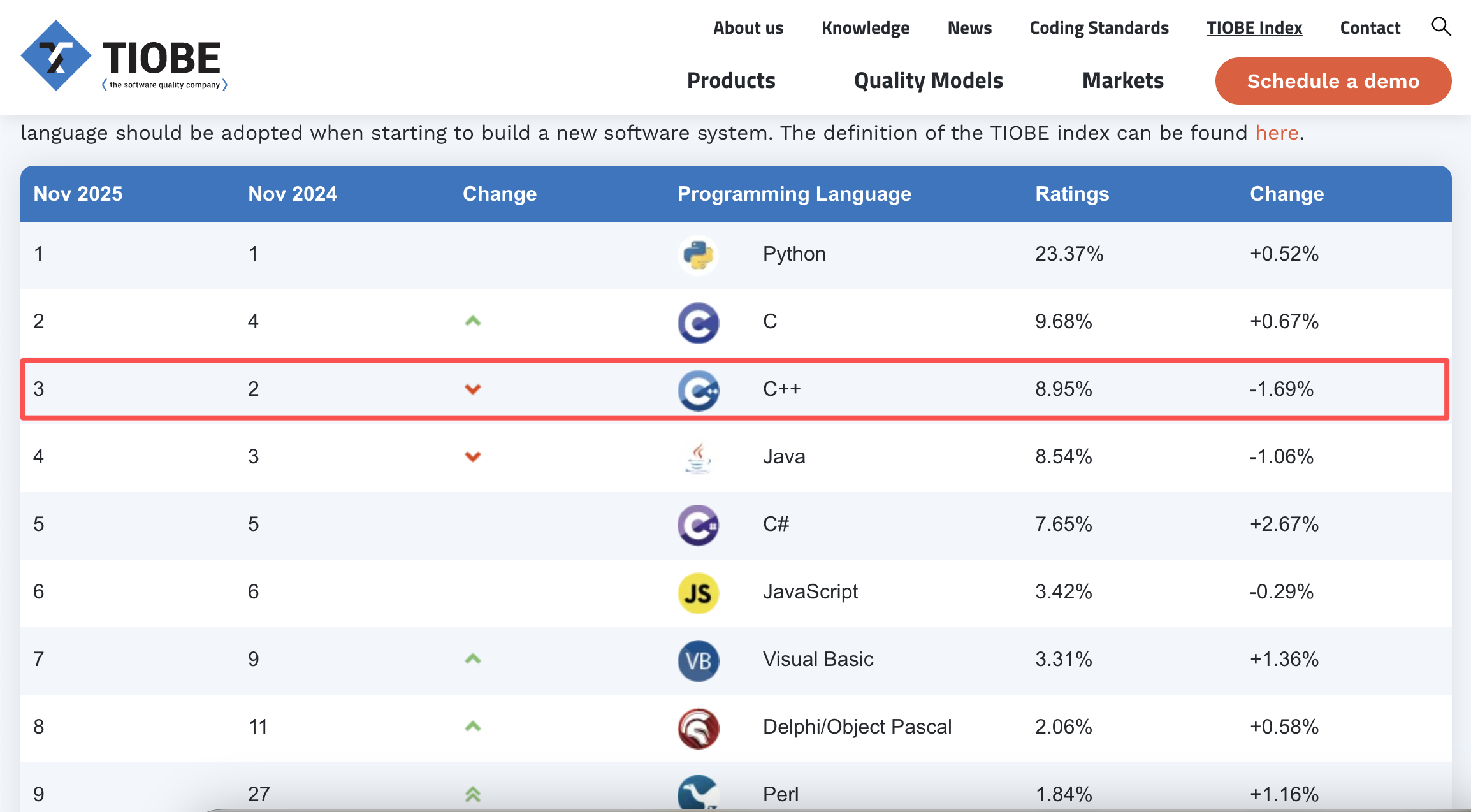
Task: Open the Quality Models menu
Action: [x=929, y=81]
